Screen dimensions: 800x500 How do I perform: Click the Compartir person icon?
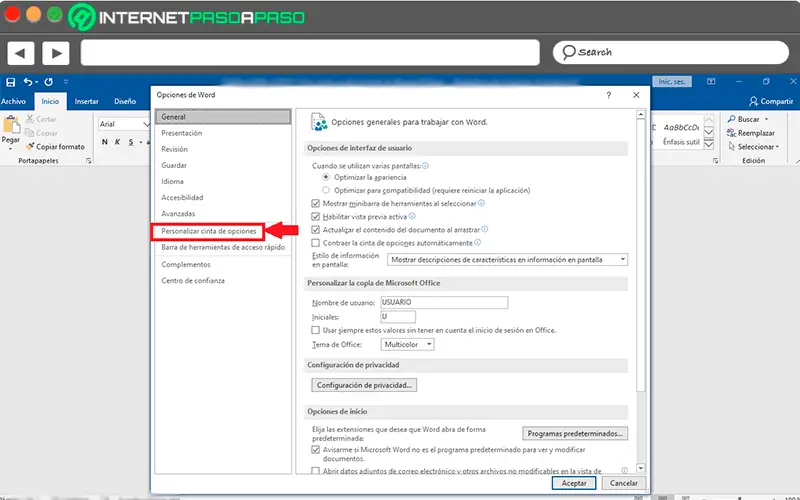[754, 101]
